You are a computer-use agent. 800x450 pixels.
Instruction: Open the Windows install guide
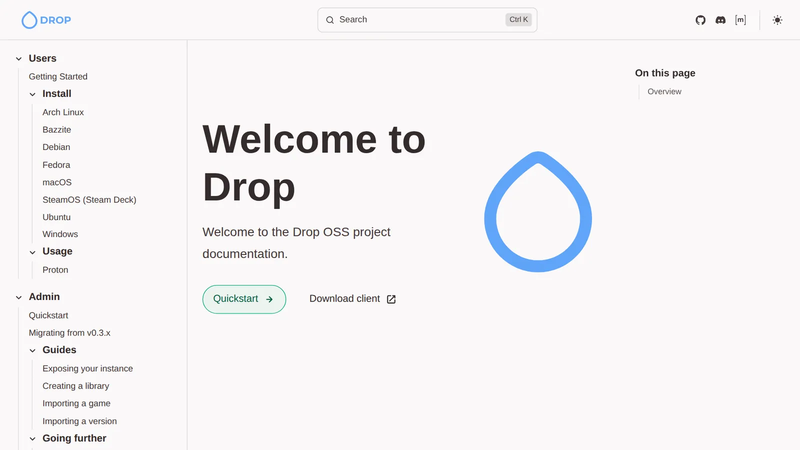[60, 234]
